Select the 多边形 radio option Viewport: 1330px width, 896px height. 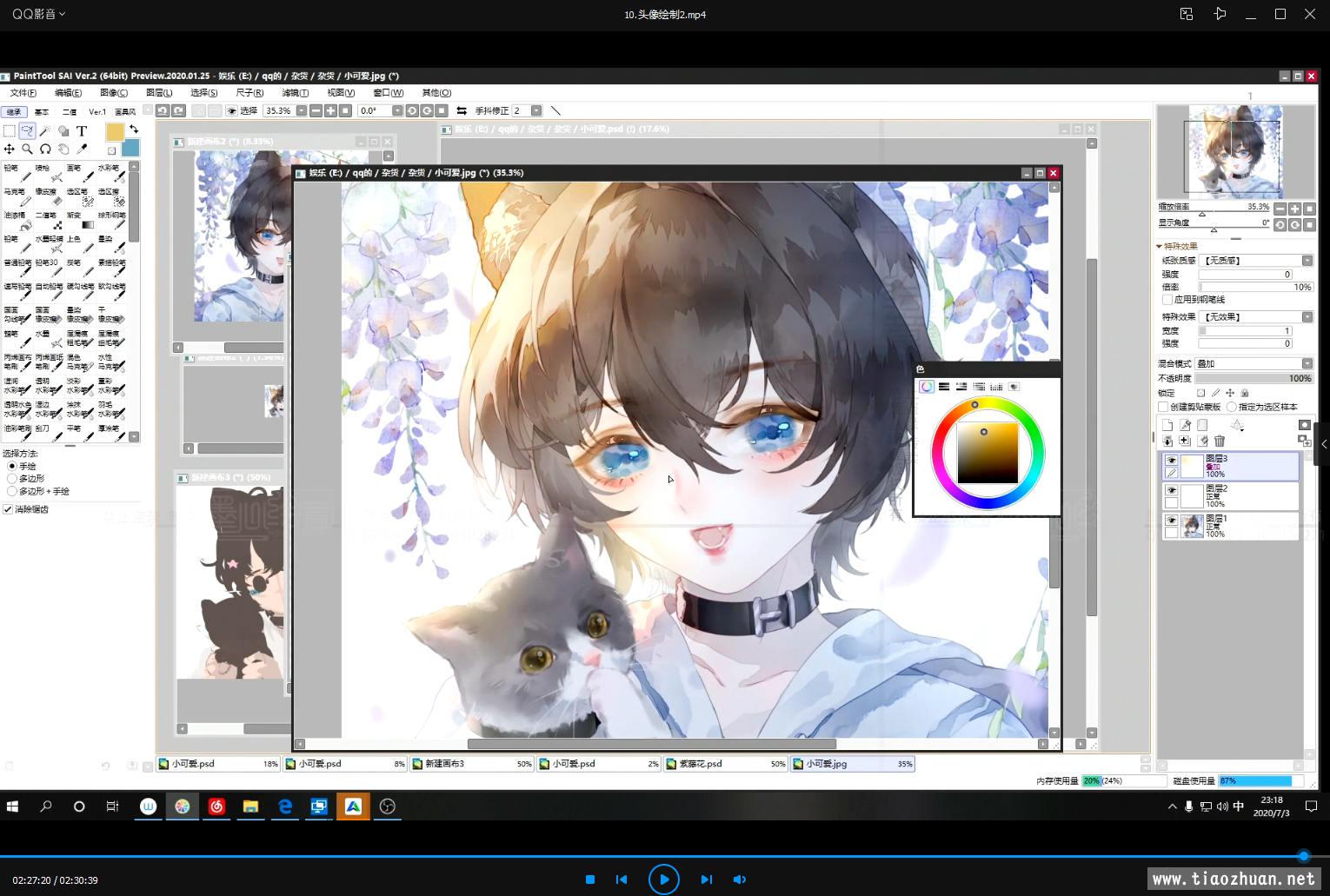pos(12,479)
